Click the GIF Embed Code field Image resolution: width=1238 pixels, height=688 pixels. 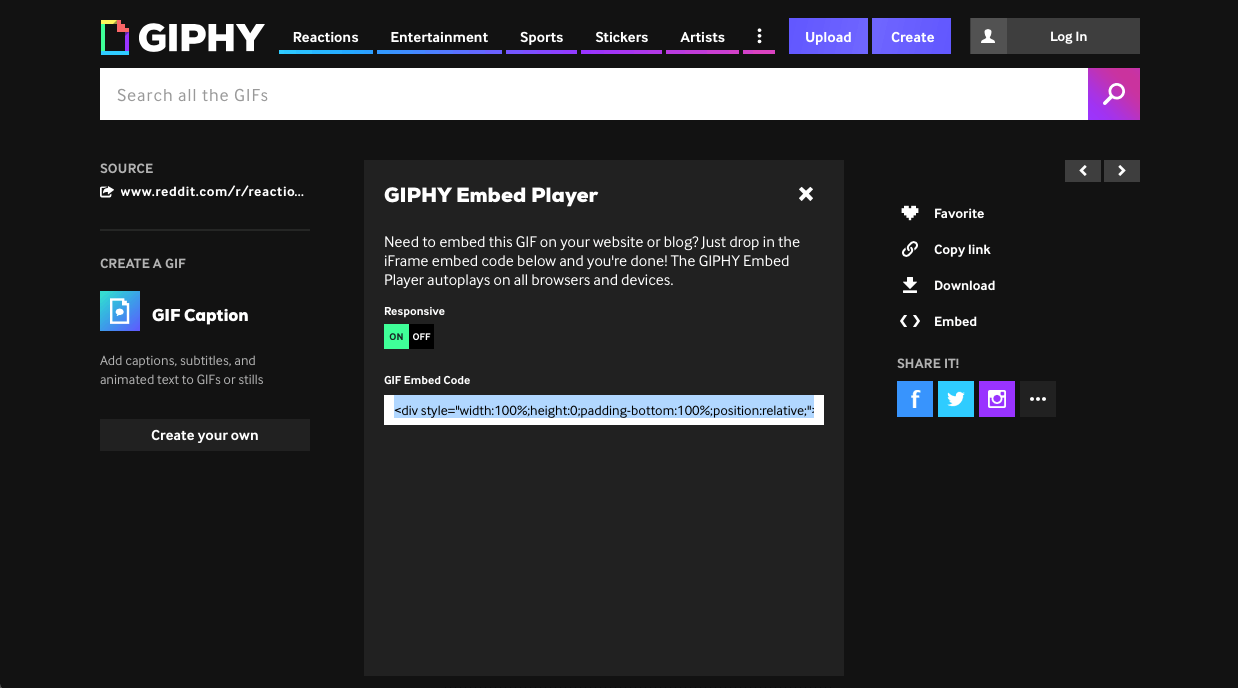coord(604,410)
